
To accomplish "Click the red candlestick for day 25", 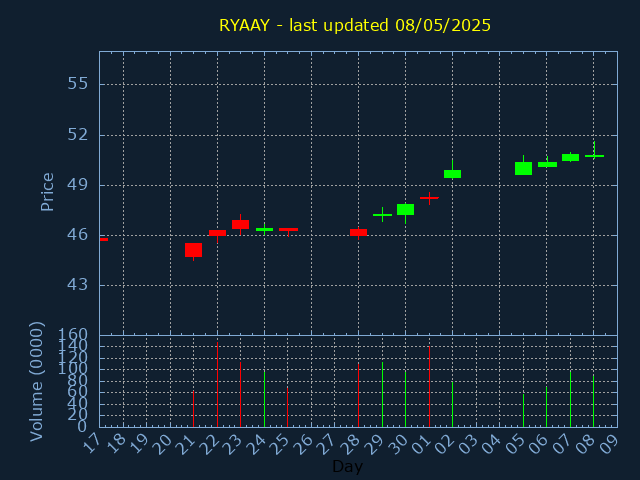I will pyautogui.click(x=288, y=230).
